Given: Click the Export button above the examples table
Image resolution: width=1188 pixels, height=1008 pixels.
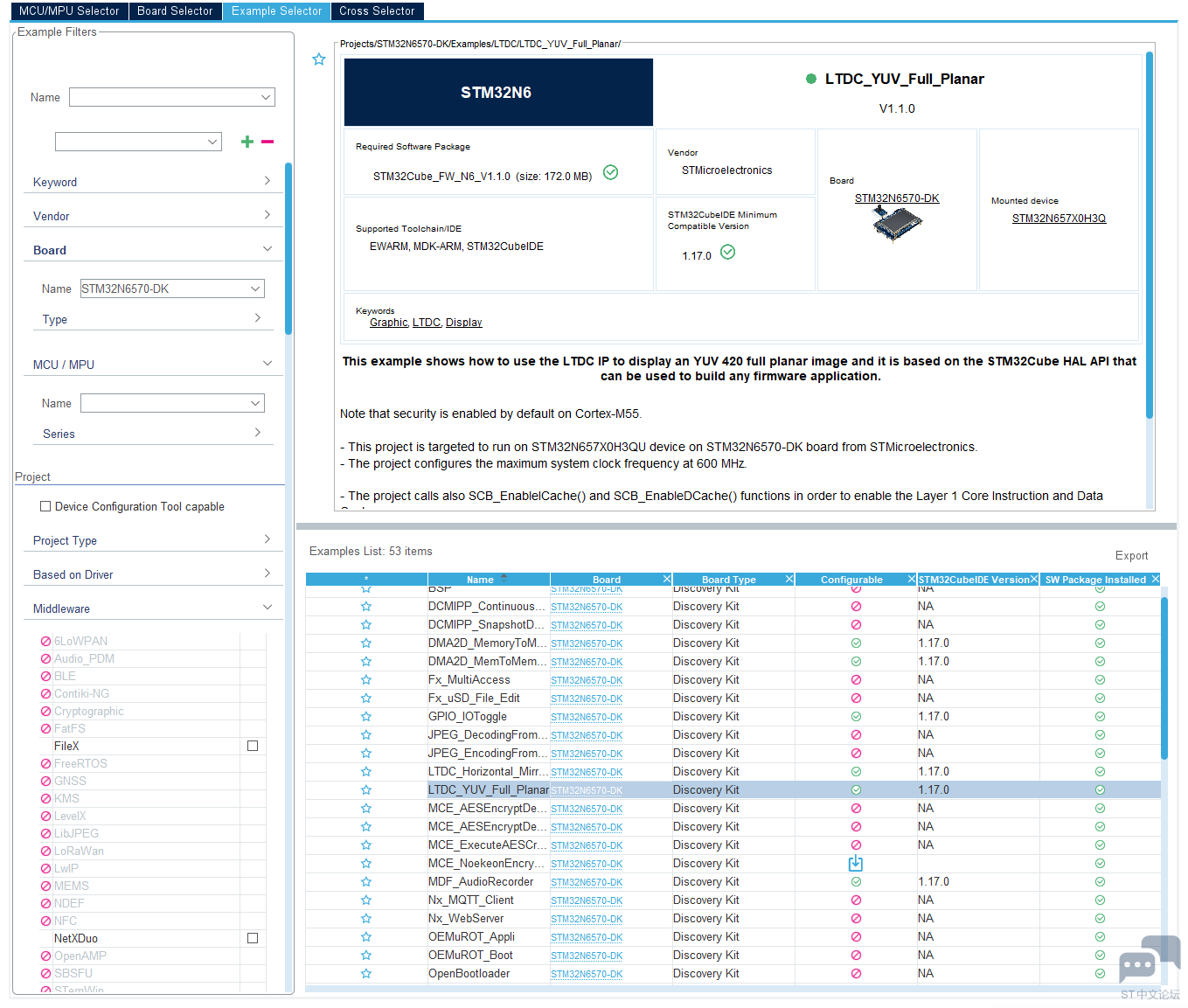Looking at the screenshot, I should (x=1131, y=556).
